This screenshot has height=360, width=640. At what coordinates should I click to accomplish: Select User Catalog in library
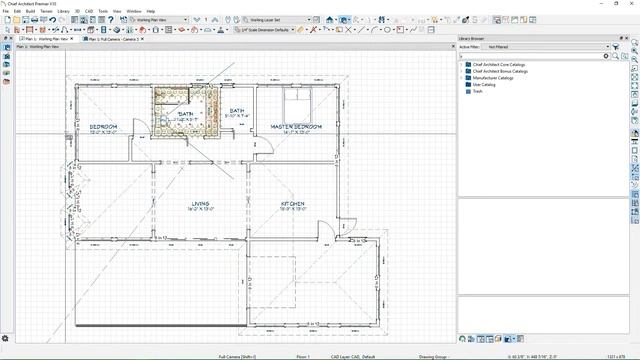coord(484,84)
